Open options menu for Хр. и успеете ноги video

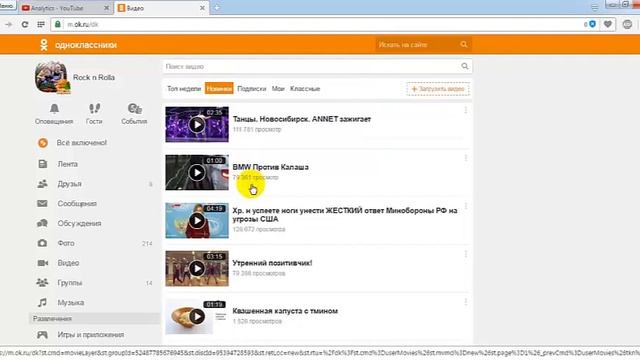pos(466,206)
